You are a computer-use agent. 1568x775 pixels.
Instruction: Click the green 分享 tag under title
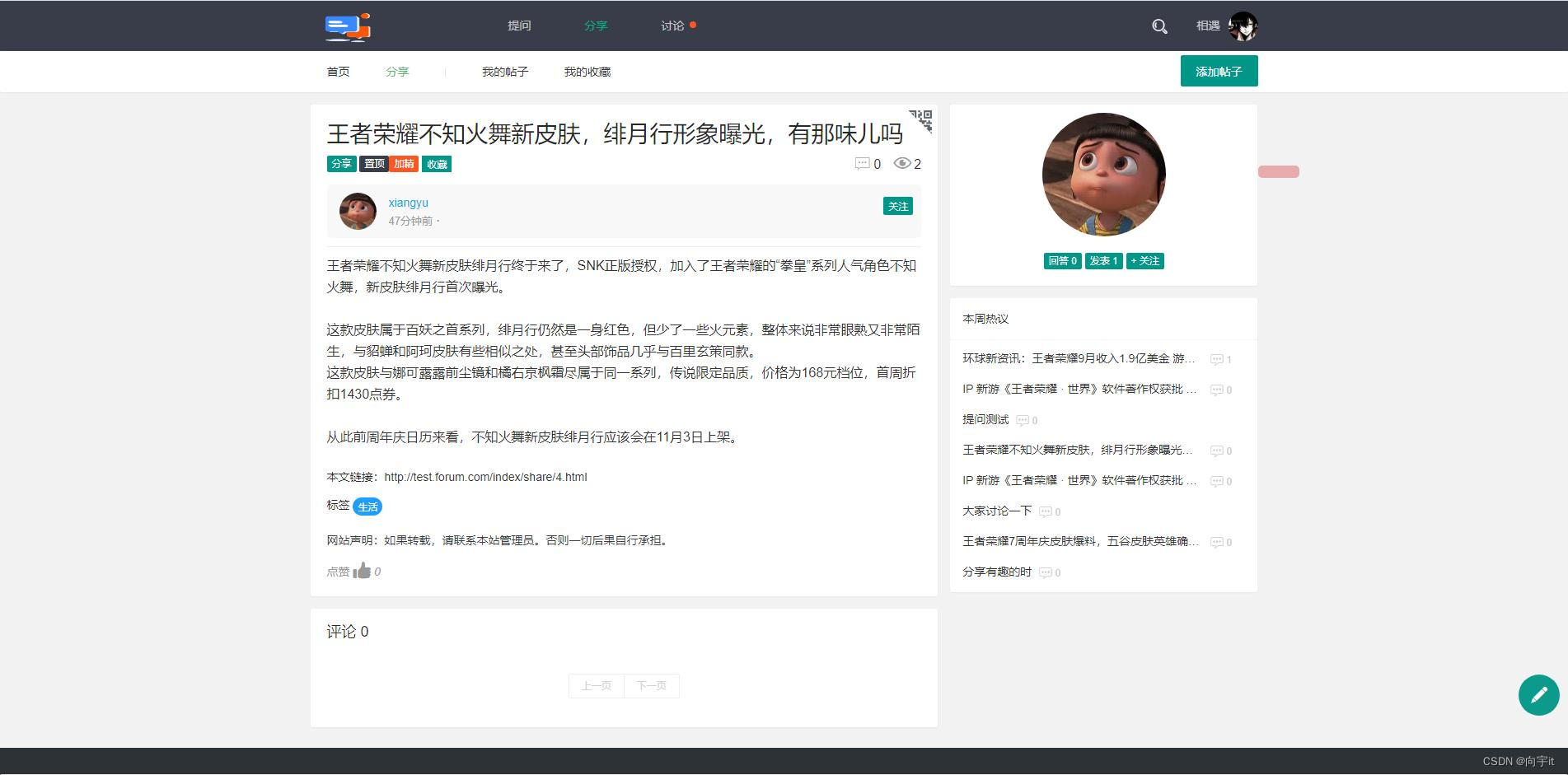tap(341, 164)
